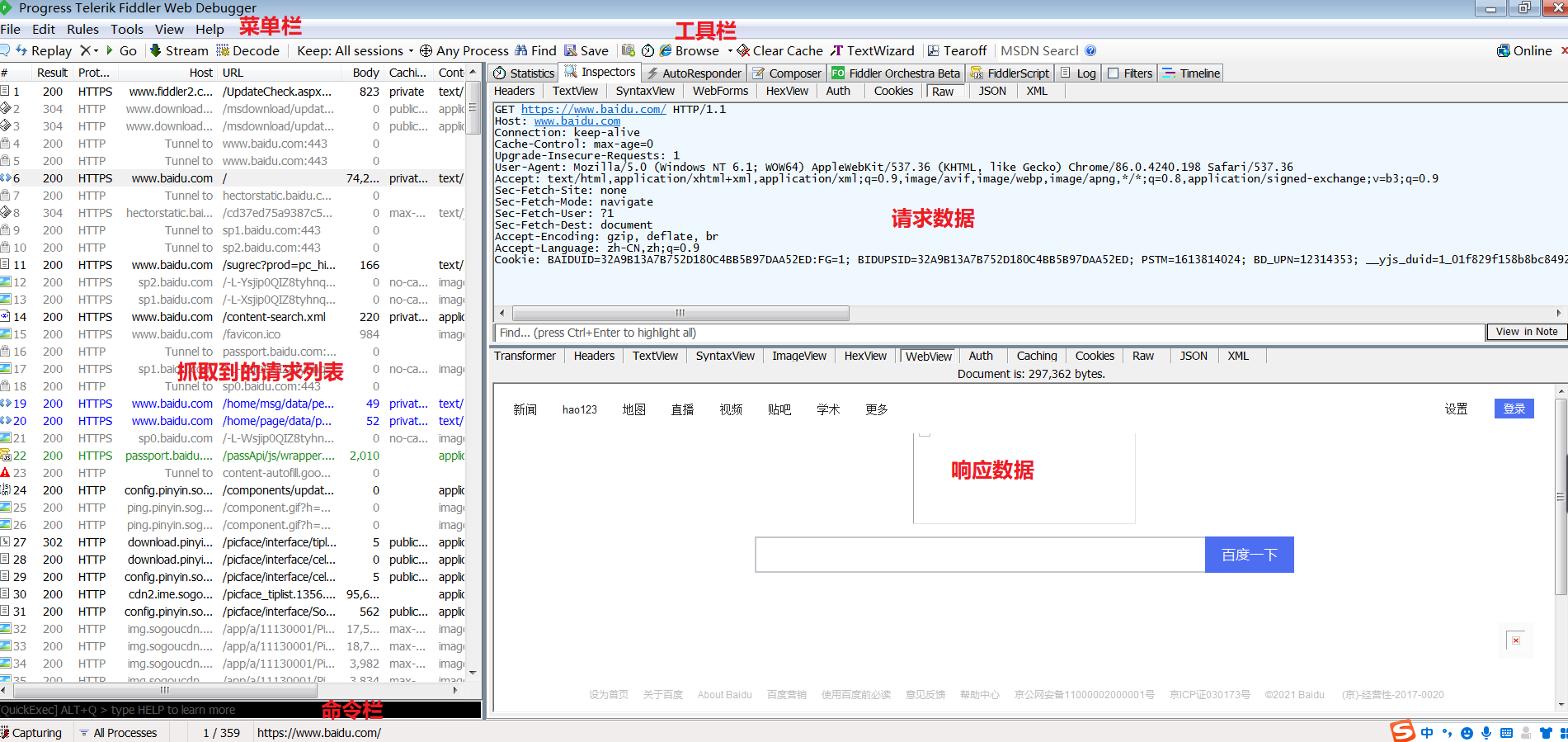Image resolution: width=1568 pixels, height=742 pixels.
Task: Click the Sogou input method S tray icon
Action: click(x=1402, y=732)
